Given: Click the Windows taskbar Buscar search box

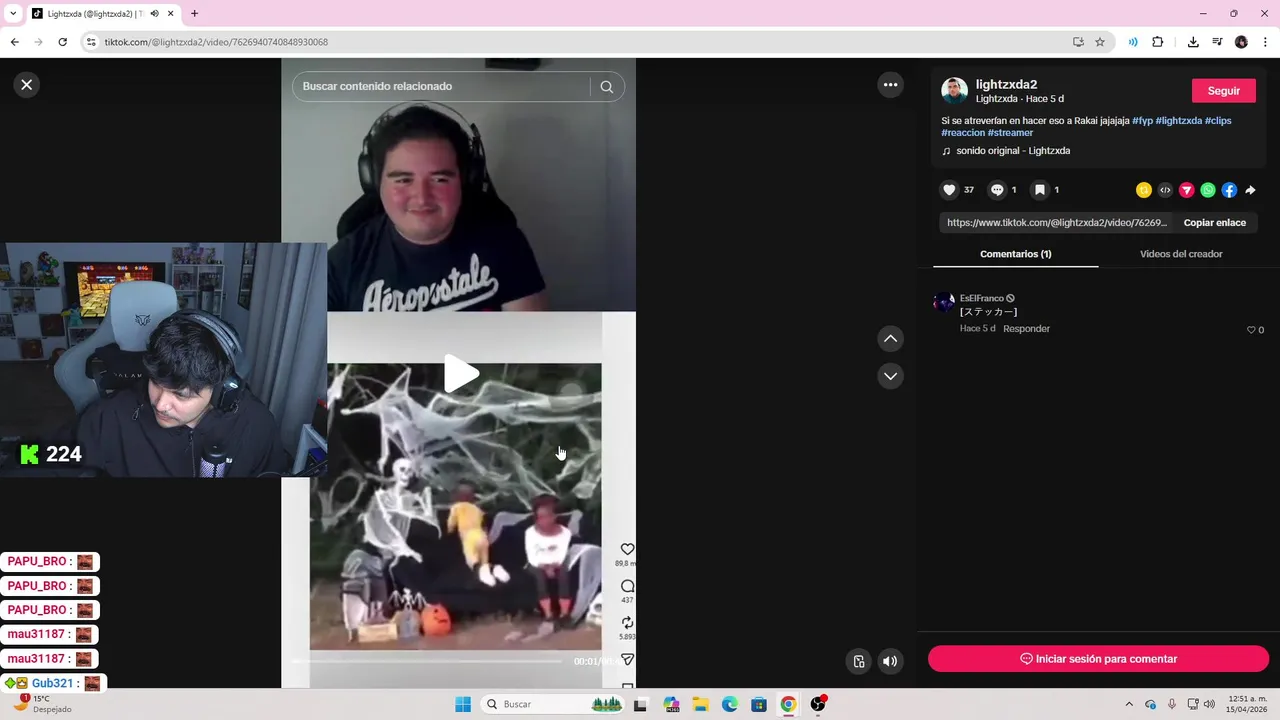Looking at the screenshot, I should point(554,704).
